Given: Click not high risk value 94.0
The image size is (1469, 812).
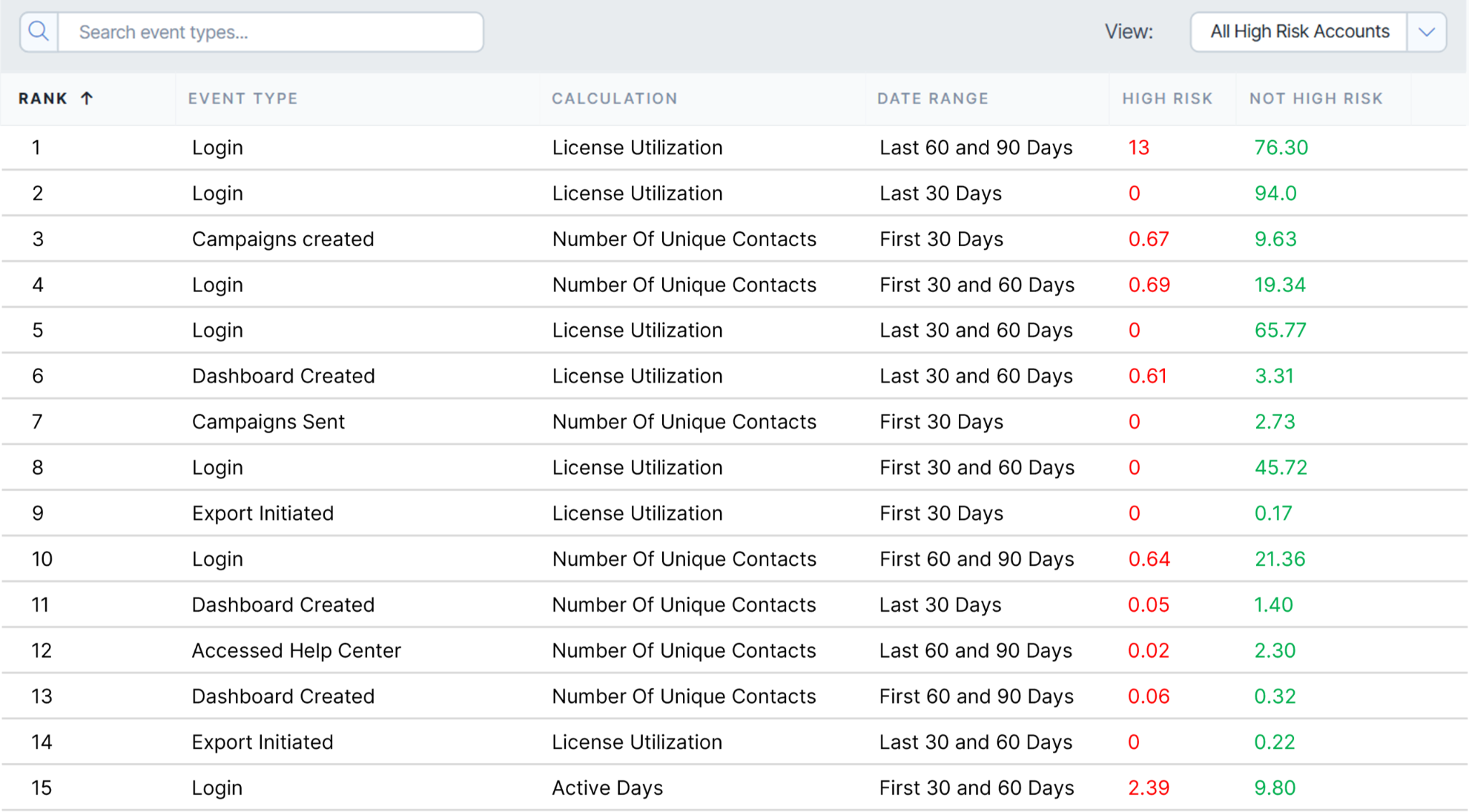Looking at the screenshot, I should click(x=1275, y=194).
